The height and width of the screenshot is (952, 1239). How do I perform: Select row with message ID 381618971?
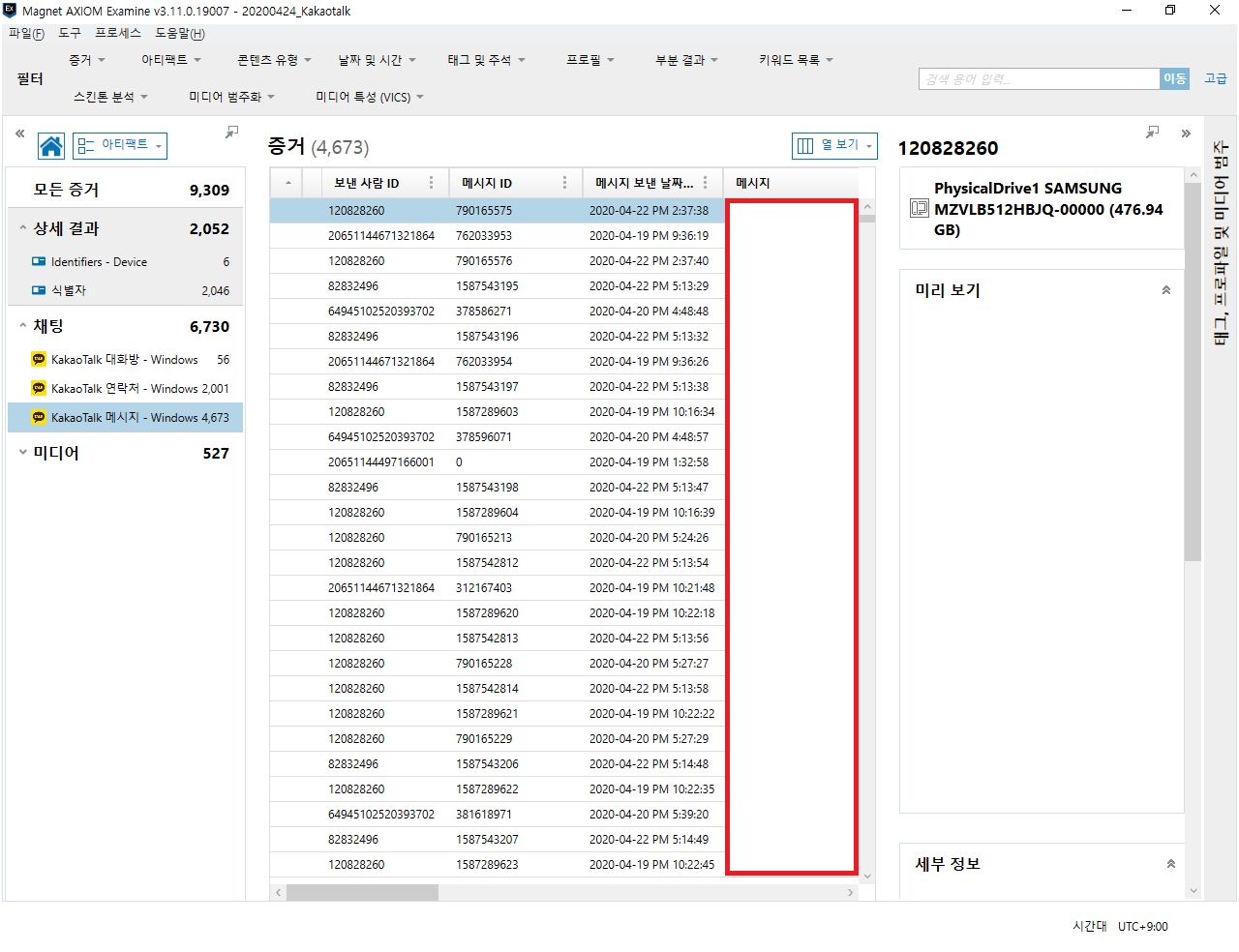coord(563,815)
